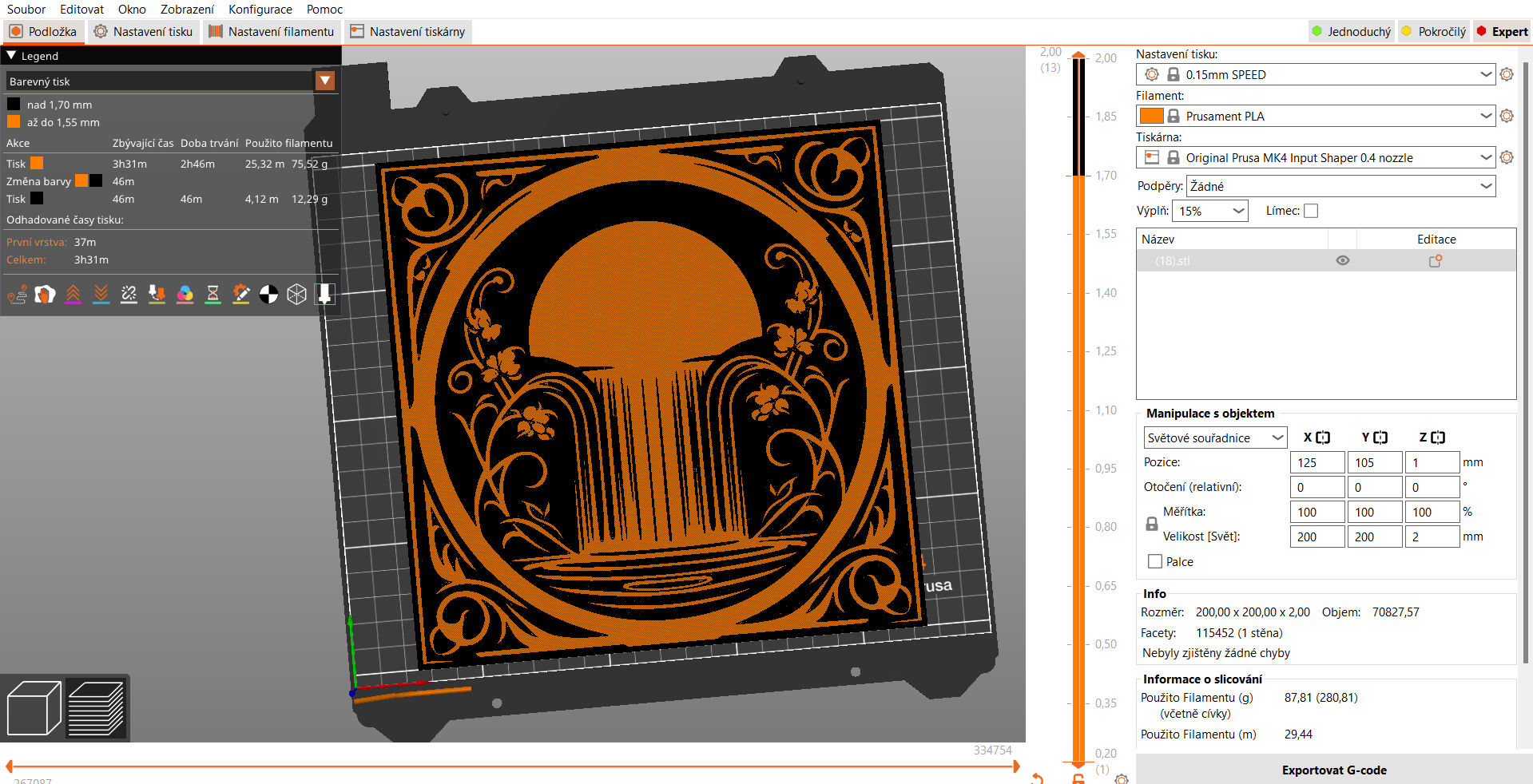Toggle tool marker nozzle icon
The image size is (1533, 784).
pos(325,295)
